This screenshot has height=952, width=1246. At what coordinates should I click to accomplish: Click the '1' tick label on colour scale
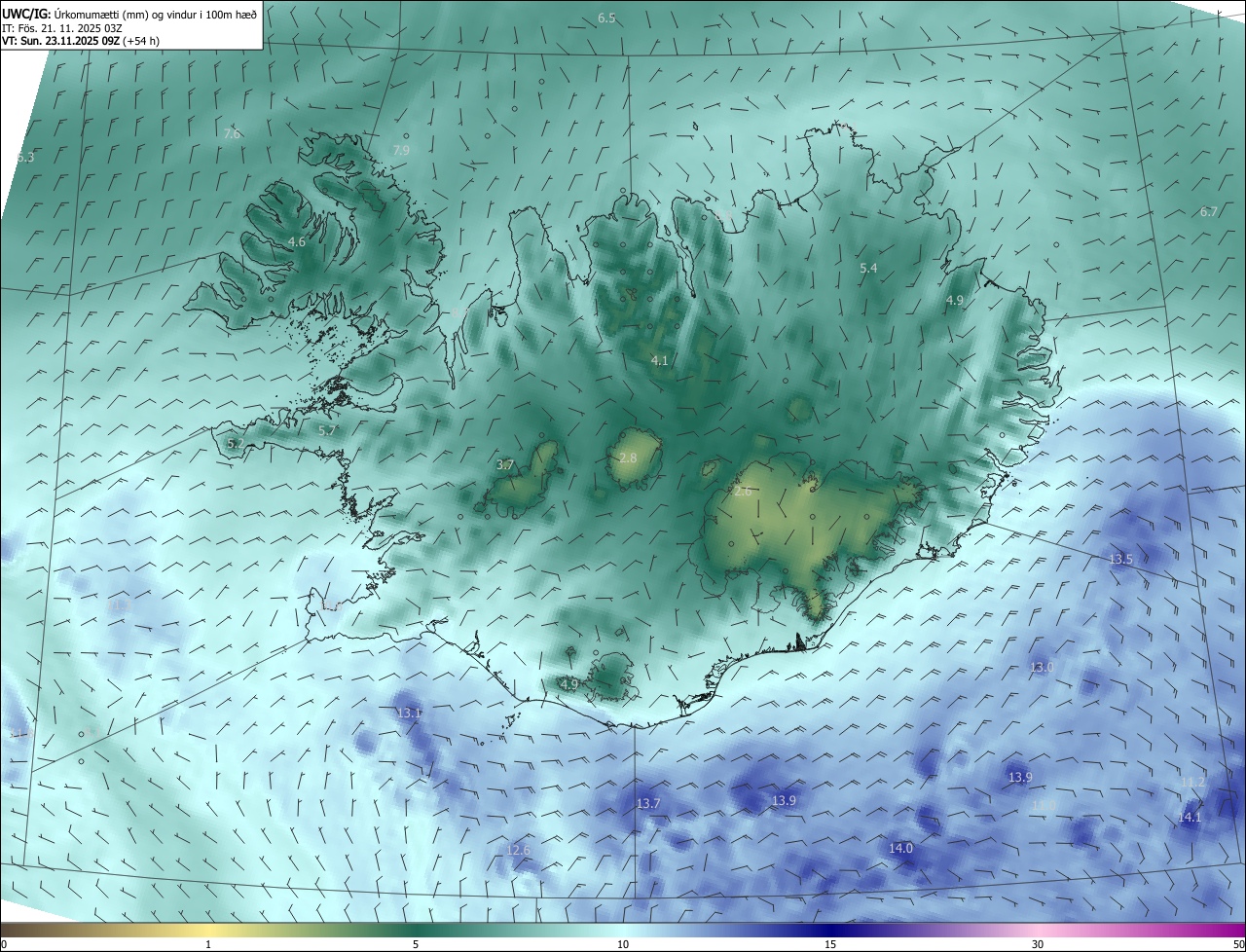(208, 944)
